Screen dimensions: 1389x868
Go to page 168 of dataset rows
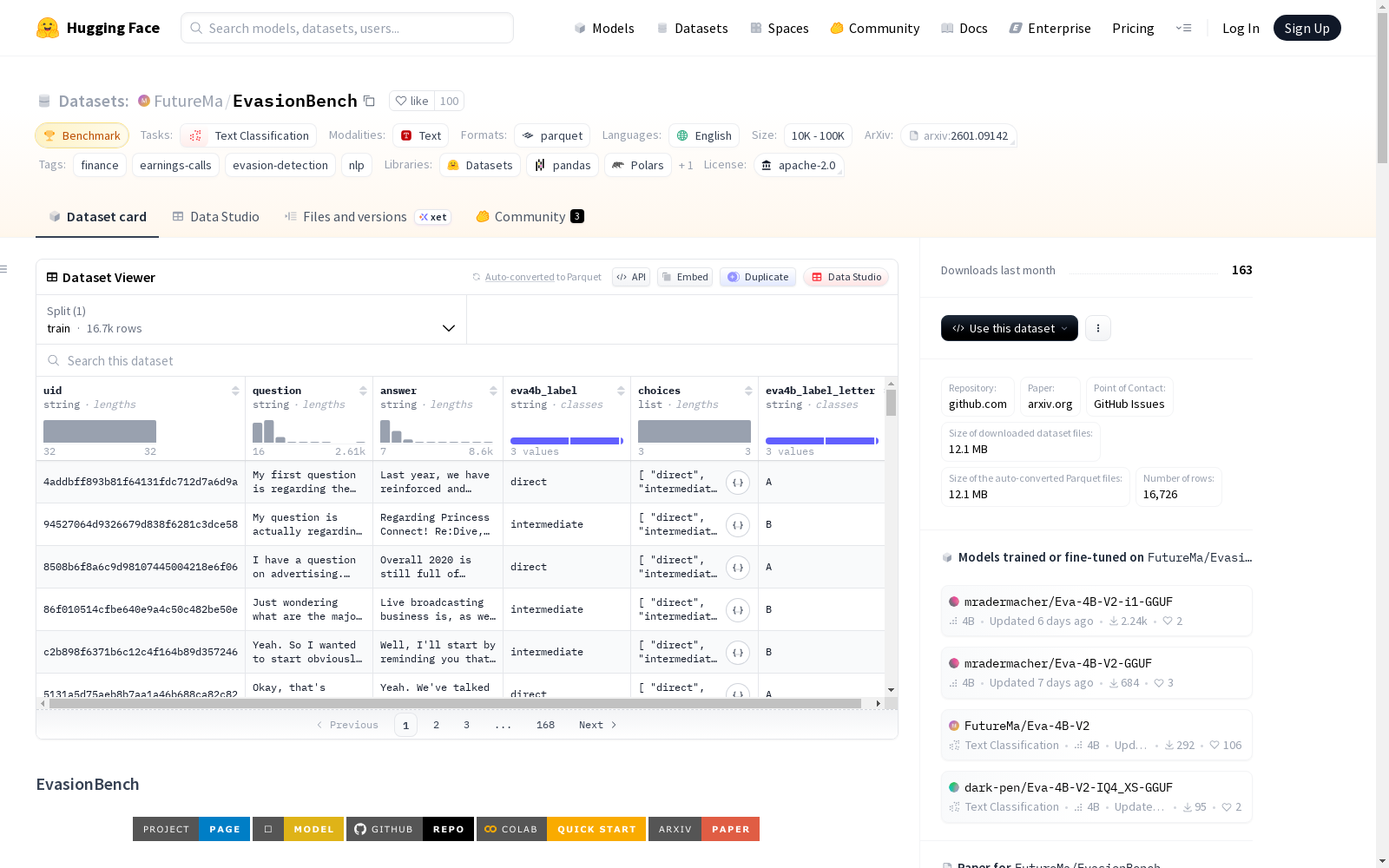[545, 725]
